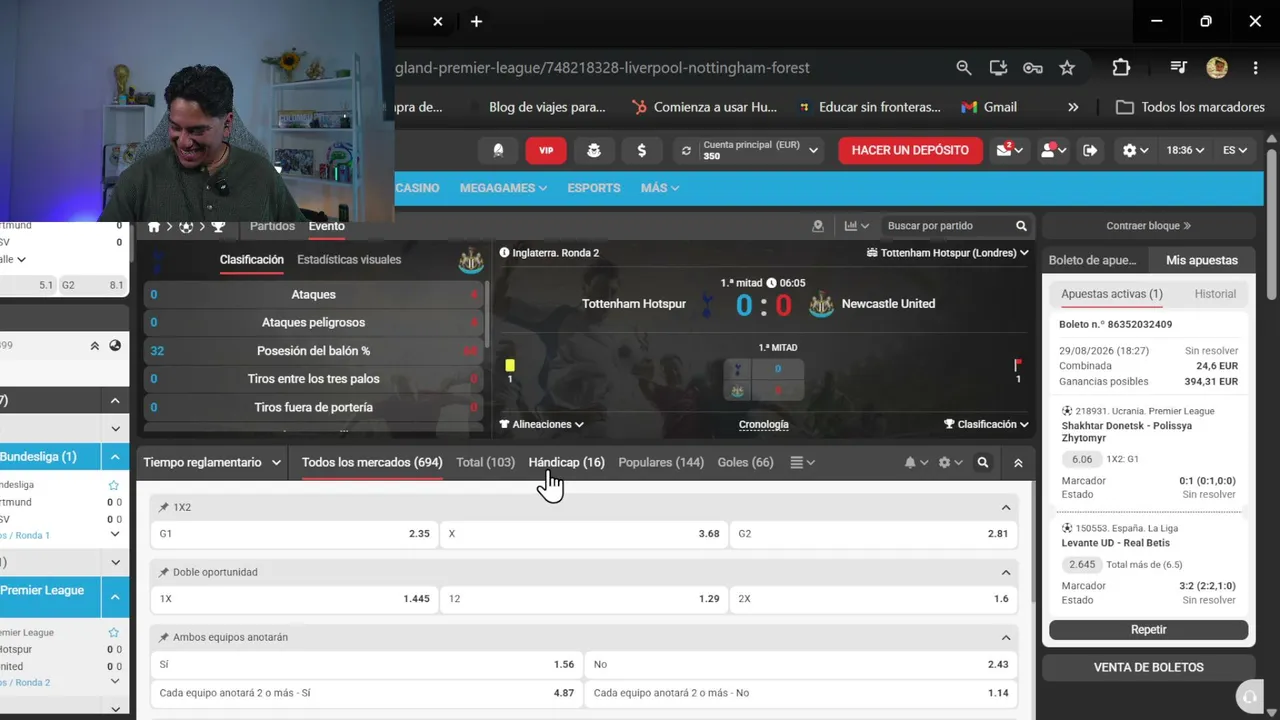Expand the Alineaciones dropdown
Viewport: 1280px width, 720px height.
[x=541, y=424]
